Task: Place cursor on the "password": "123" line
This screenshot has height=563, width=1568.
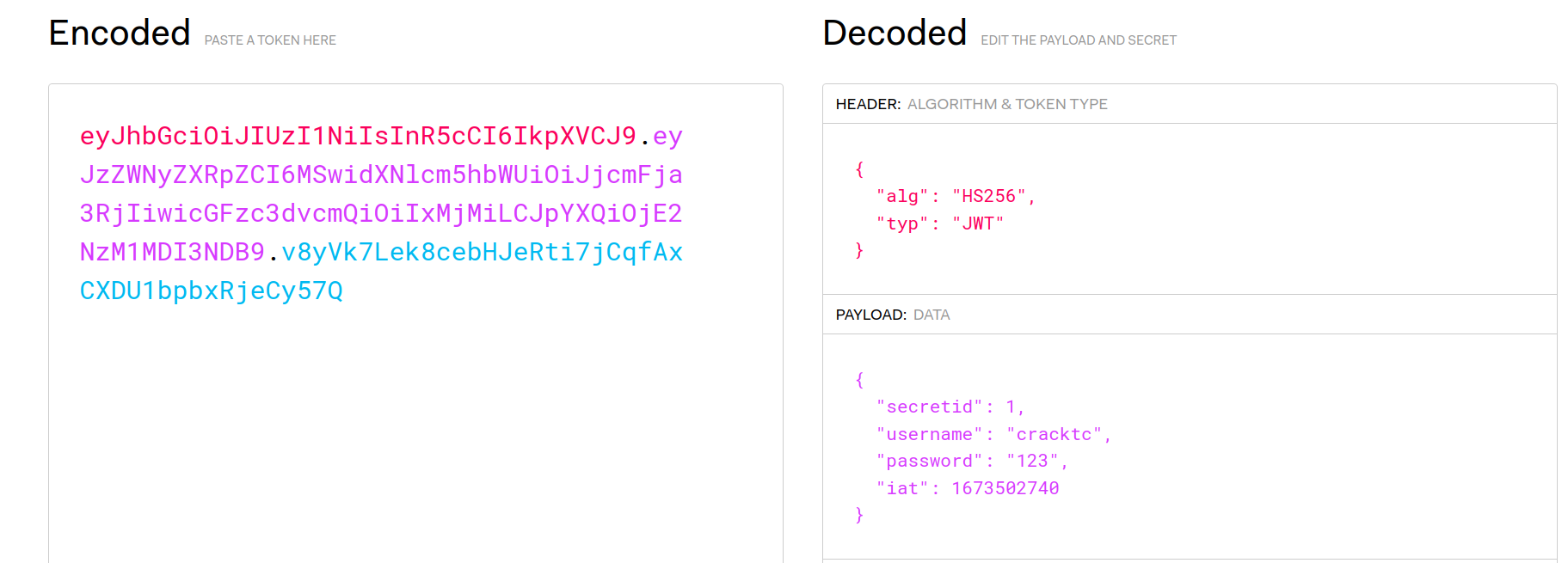Action: [x=971, y=462]
